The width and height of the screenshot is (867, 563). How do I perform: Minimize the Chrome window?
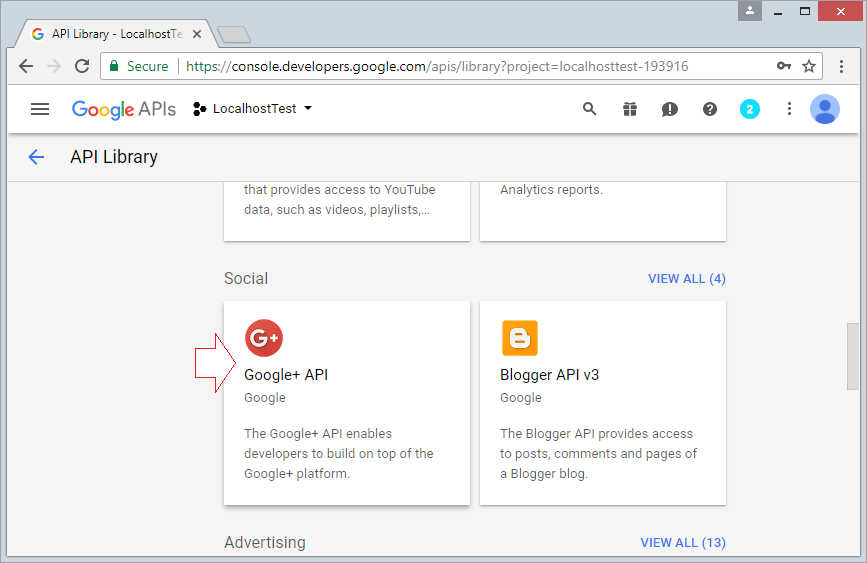[x=778, y=11]
